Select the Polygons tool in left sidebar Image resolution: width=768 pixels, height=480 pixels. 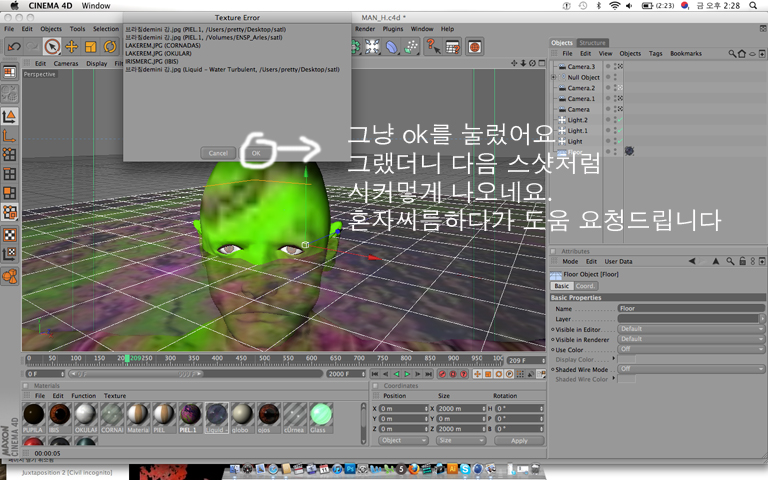coord(9,193)
